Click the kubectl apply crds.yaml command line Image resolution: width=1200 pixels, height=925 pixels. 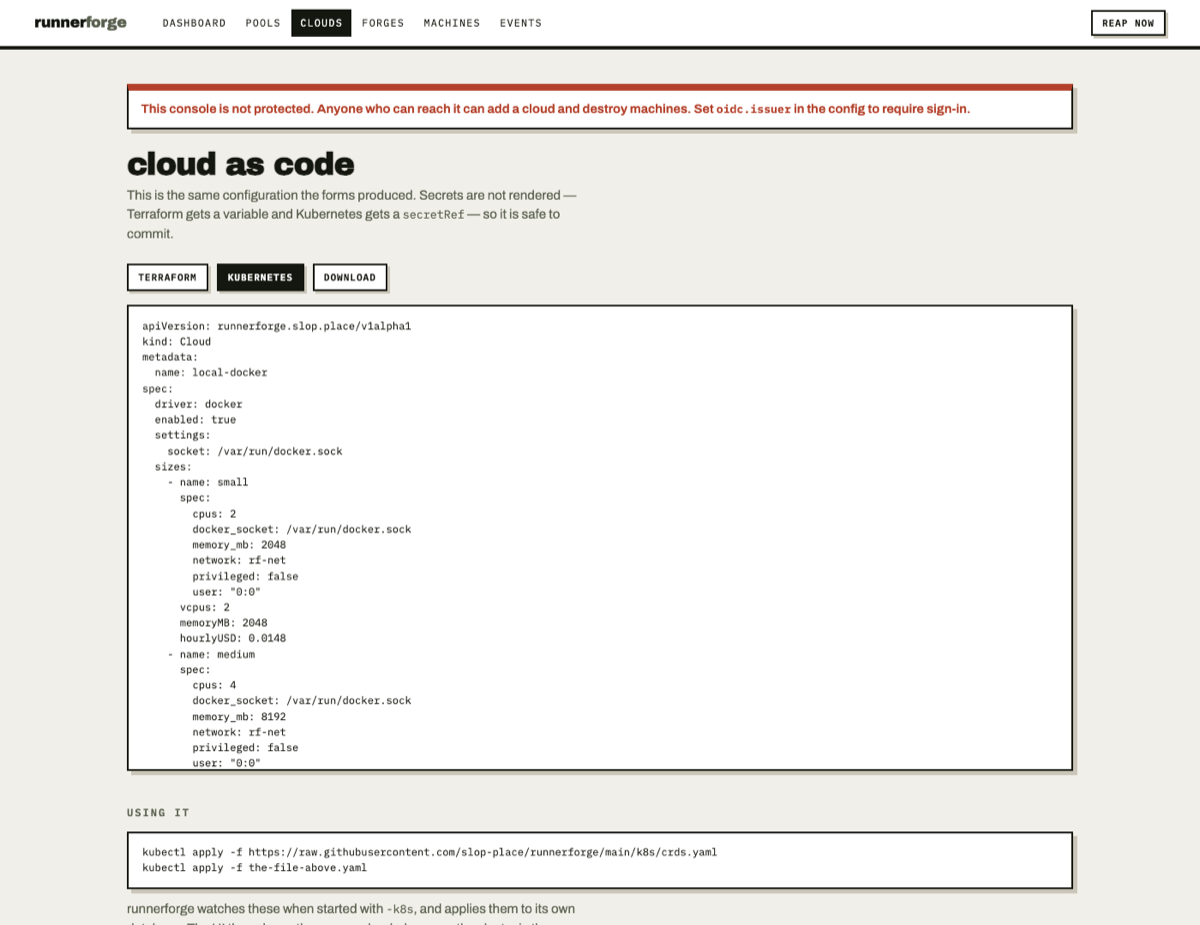click(x=430, y=852)
